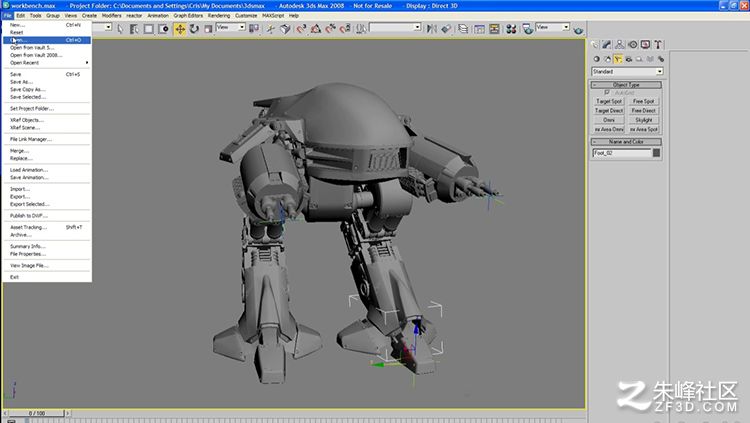Open the Curve Editor
Viewport: 750px width, 423px height.
(479, 29)
